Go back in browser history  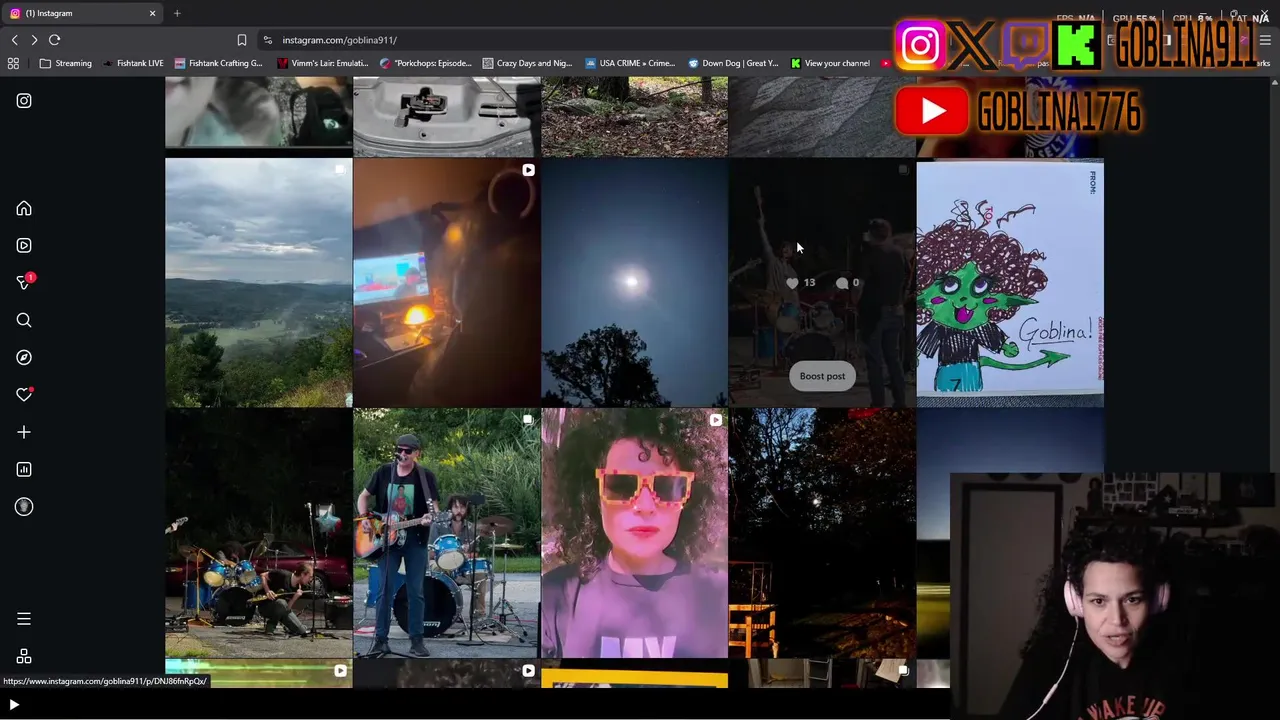pos(14,40)
